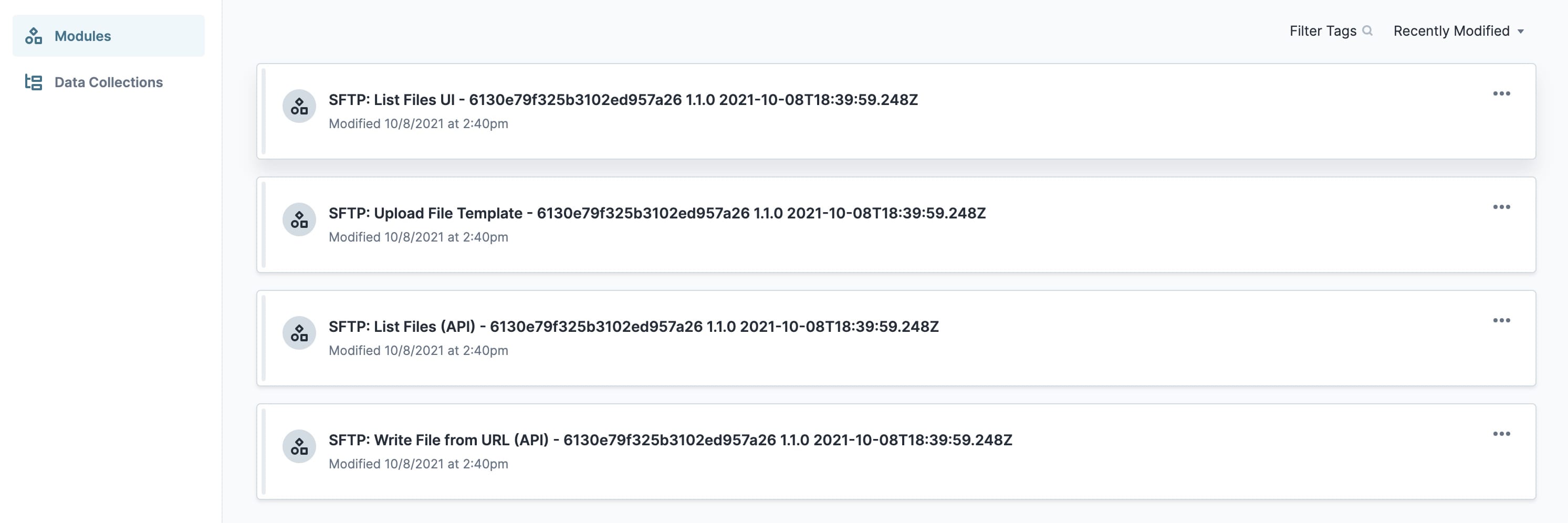
Task: Switch to Data Collections tab
Action: (x=108, y=82)
